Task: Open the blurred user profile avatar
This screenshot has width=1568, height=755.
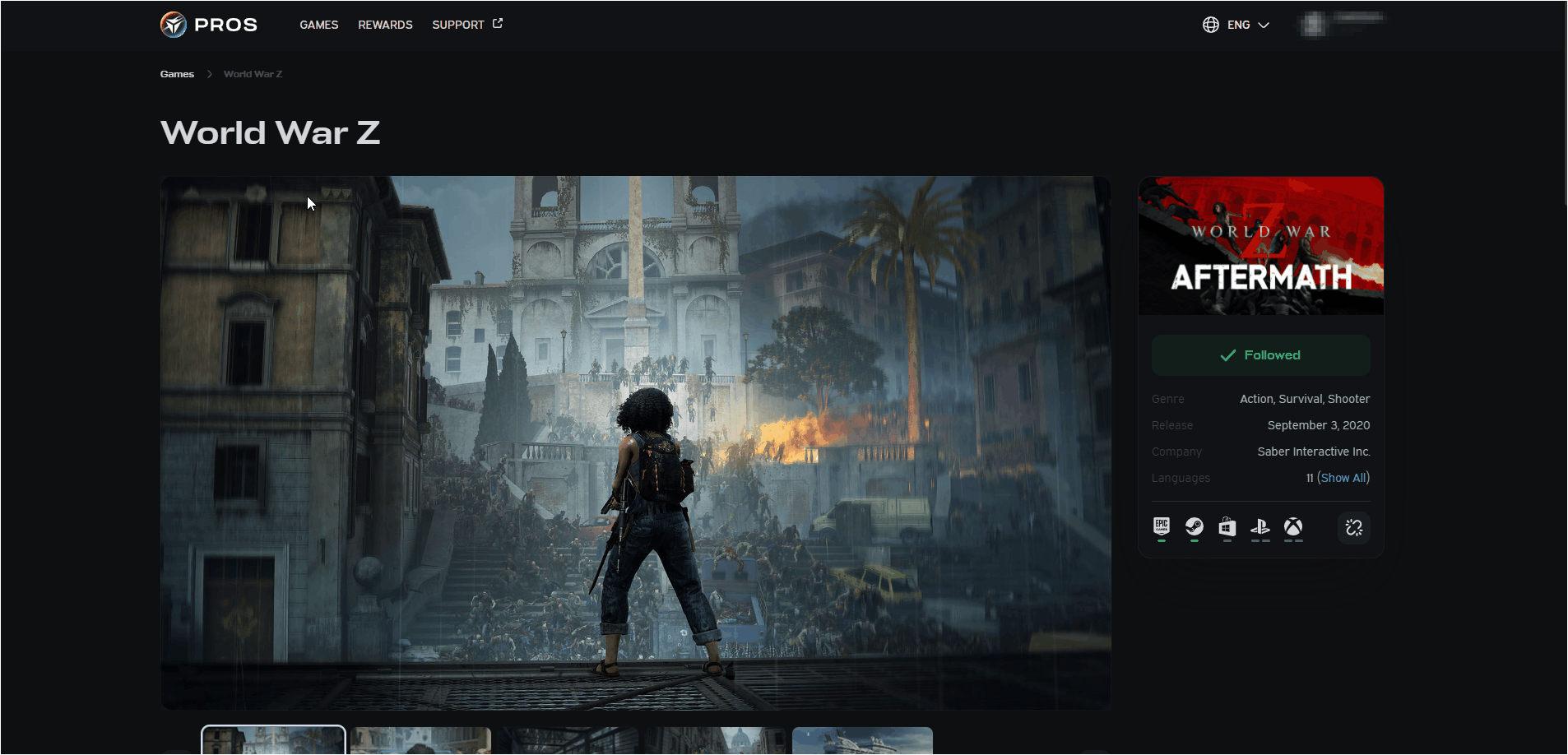Action: [x=1313, y=25]
